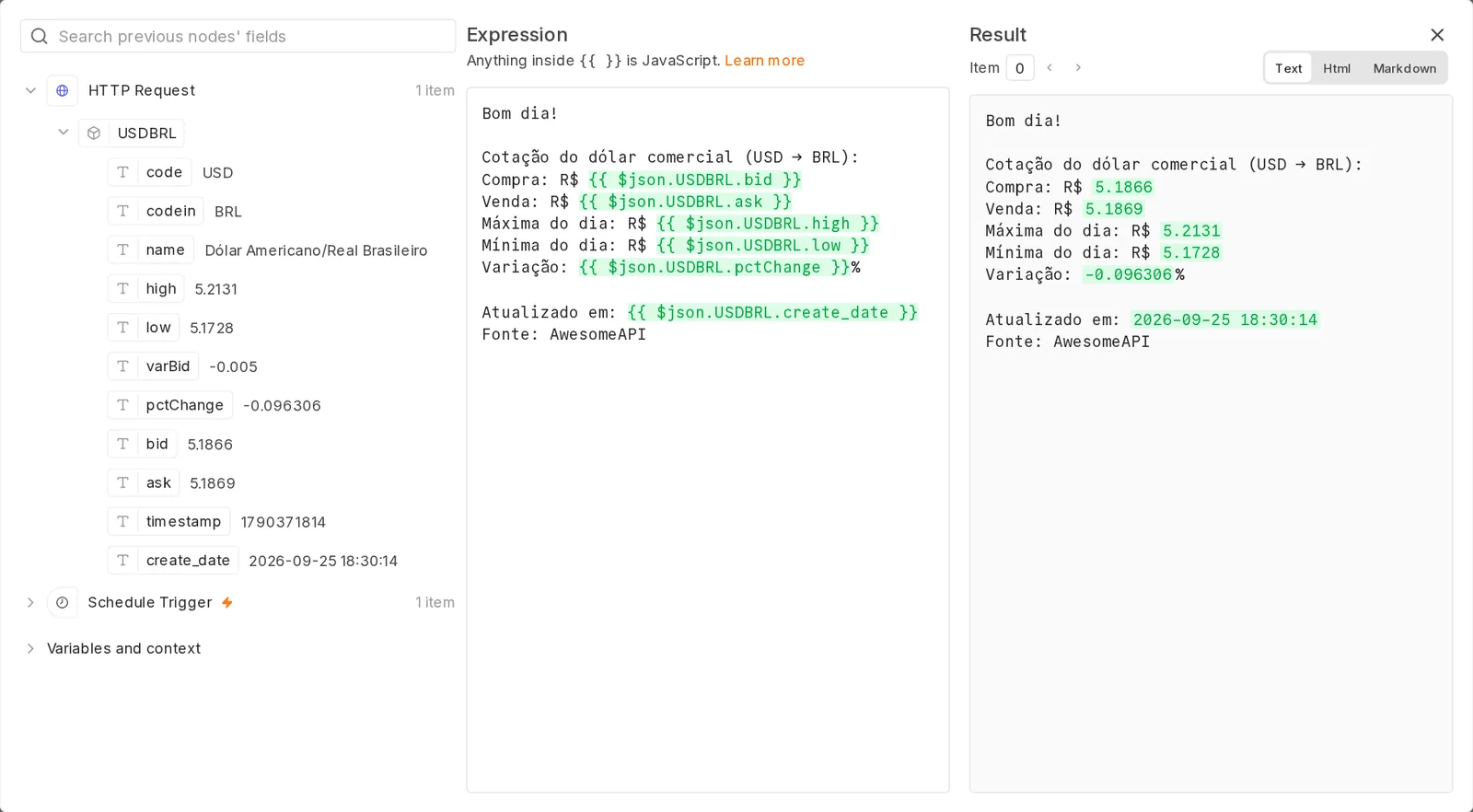Click the USDBRL object cube icon
The image size is (1473, 812).
(94, 133)
